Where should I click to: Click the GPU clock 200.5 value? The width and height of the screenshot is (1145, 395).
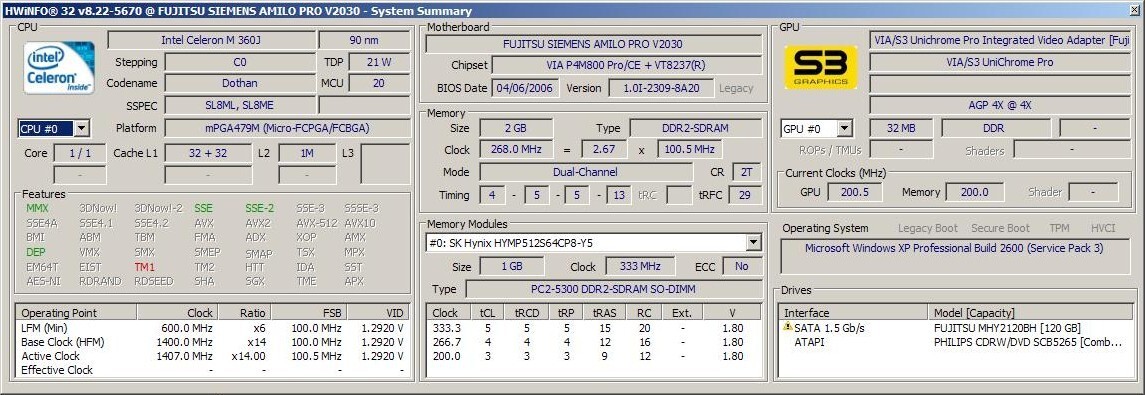click(x=854, y=192)
